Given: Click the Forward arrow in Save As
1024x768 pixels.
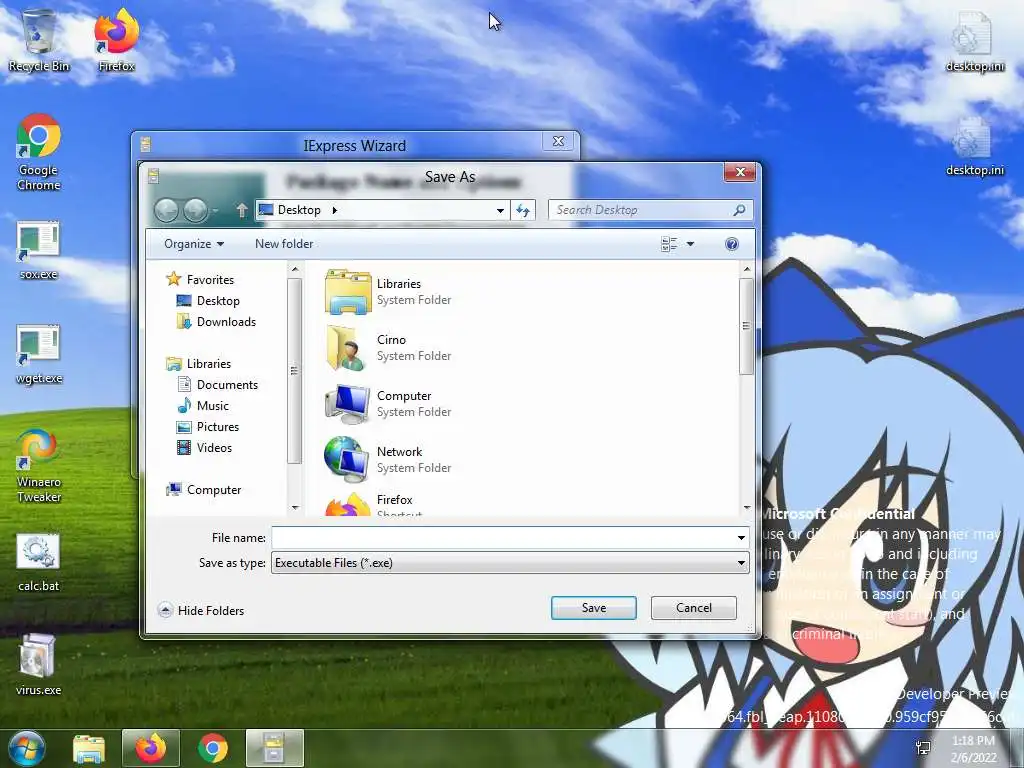Looking at the screenshot, I should (195, 210).
